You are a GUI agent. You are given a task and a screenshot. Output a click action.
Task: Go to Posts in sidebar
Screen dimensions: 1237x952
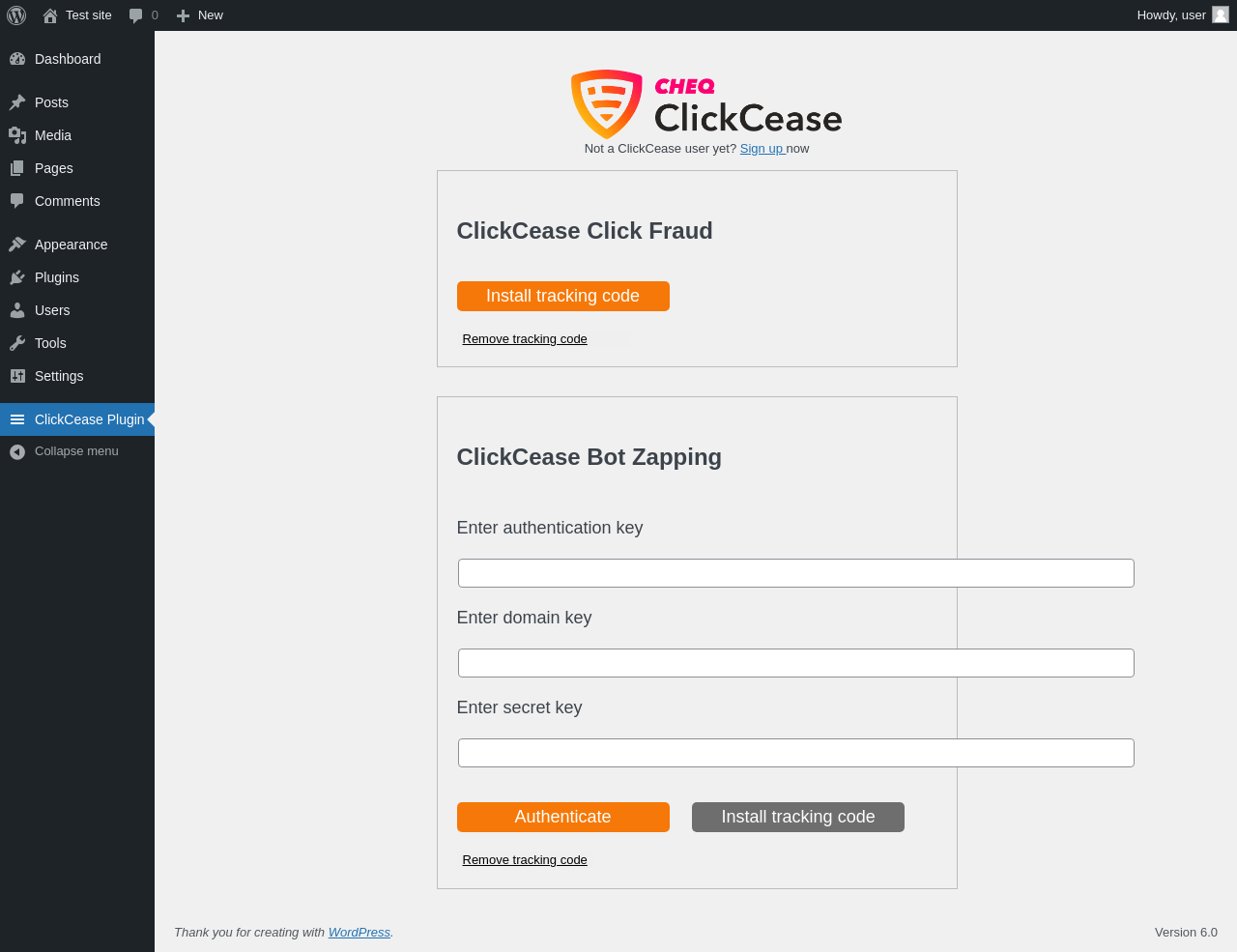77,102
